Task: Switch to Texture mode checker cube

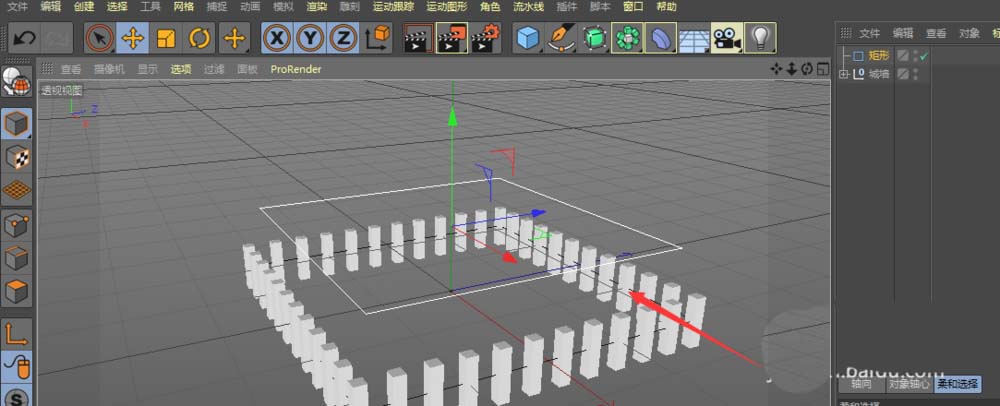Action: tap(17, 156)
